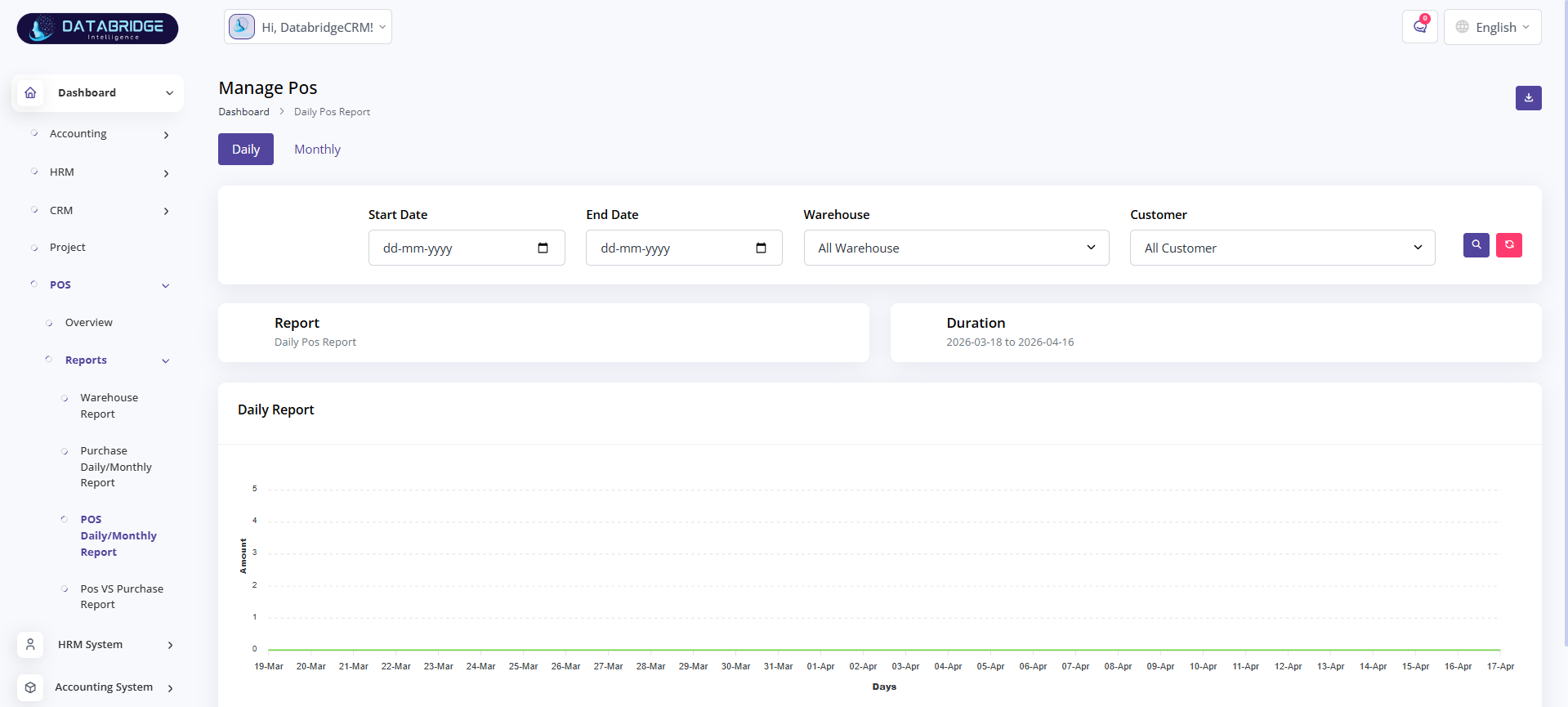
Task: Open the DatabridgeCRM user dropdown
Action: click(308, 27)
